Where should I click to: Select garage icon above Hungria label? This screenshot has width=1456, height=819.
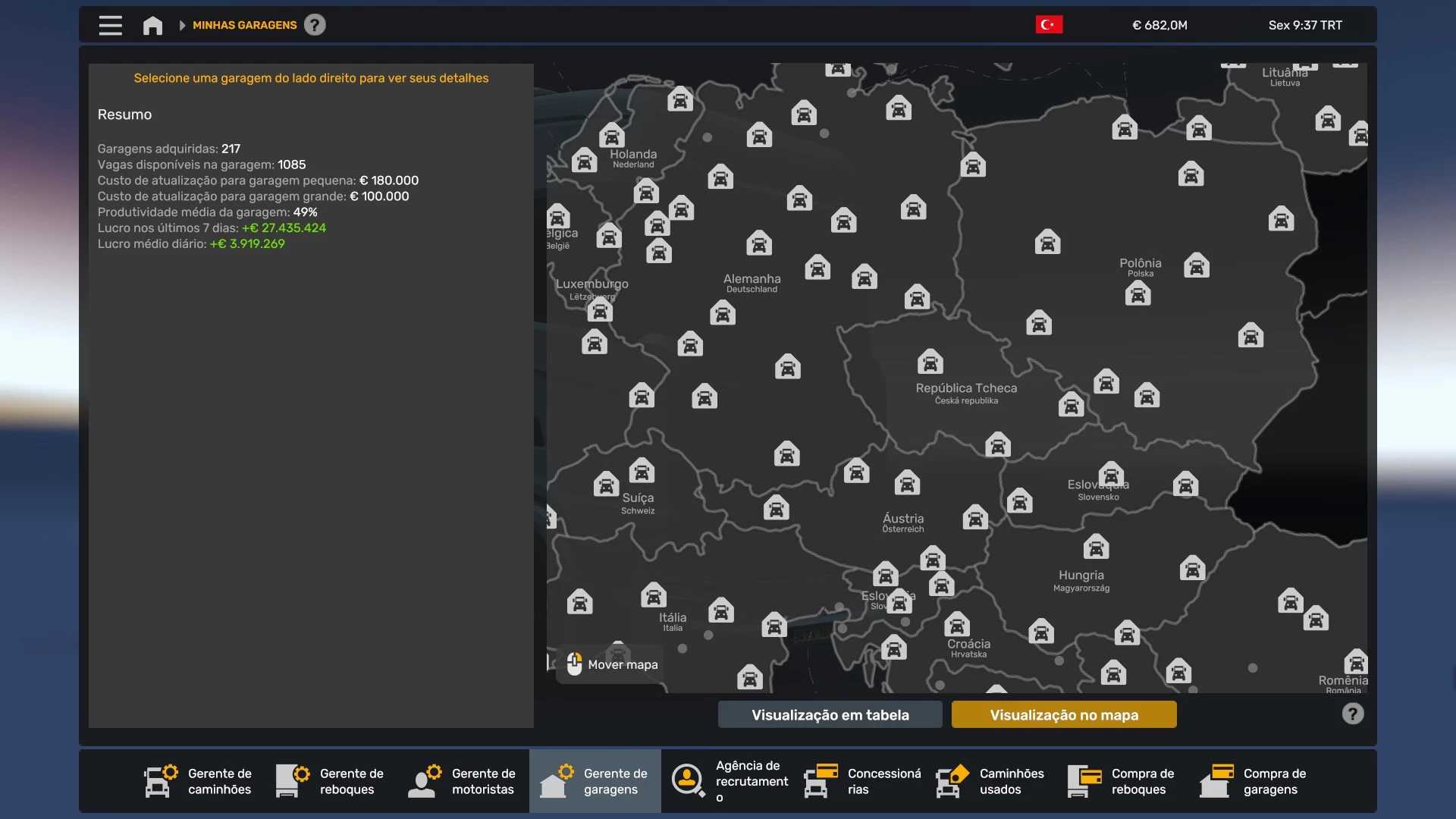tap(1095, 547)
